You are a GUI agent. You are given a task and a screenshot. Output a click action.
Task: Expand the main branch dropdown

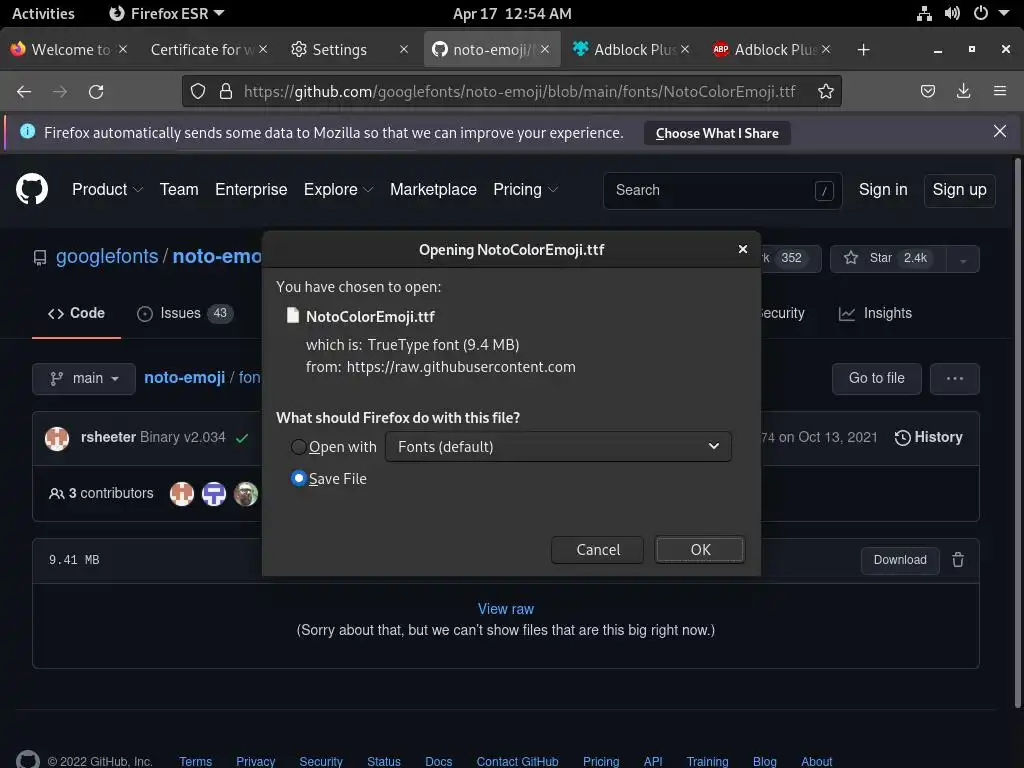84,379
